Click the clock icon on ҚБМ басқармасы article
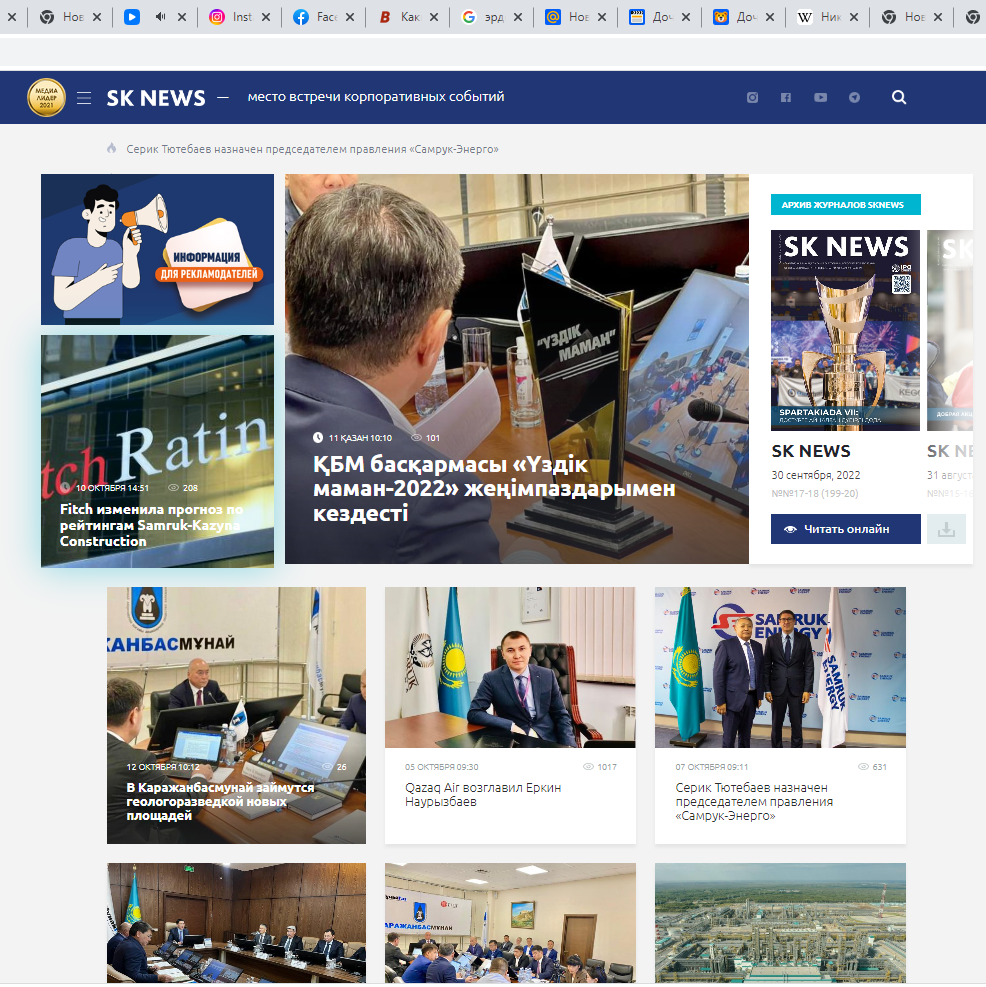Viewport: 986px width, 987px height. click(318, 437)
